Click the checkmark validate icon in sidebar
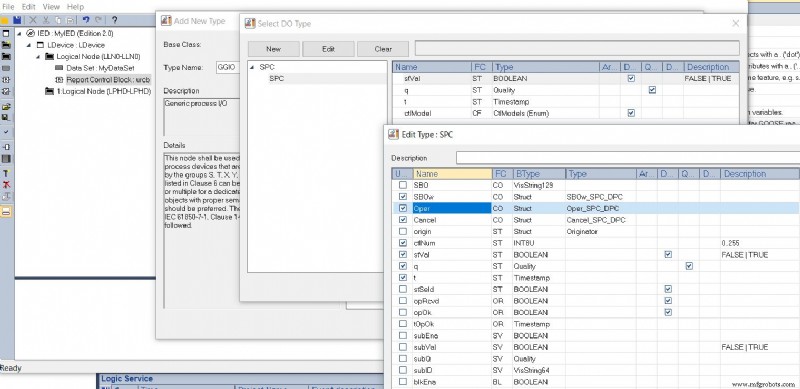This screenshot has width=800, height=389. [x=6, y=131]
